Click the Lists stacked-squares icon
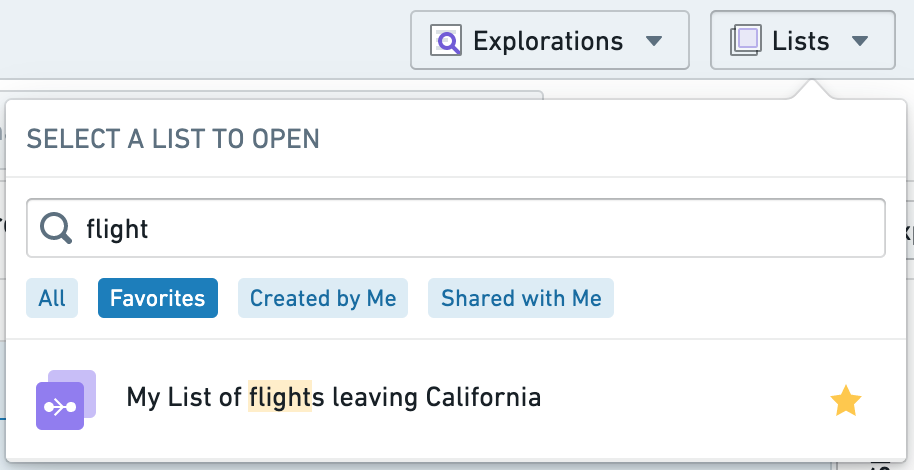This screenshot has height=470, width=914. pos(746,40)
